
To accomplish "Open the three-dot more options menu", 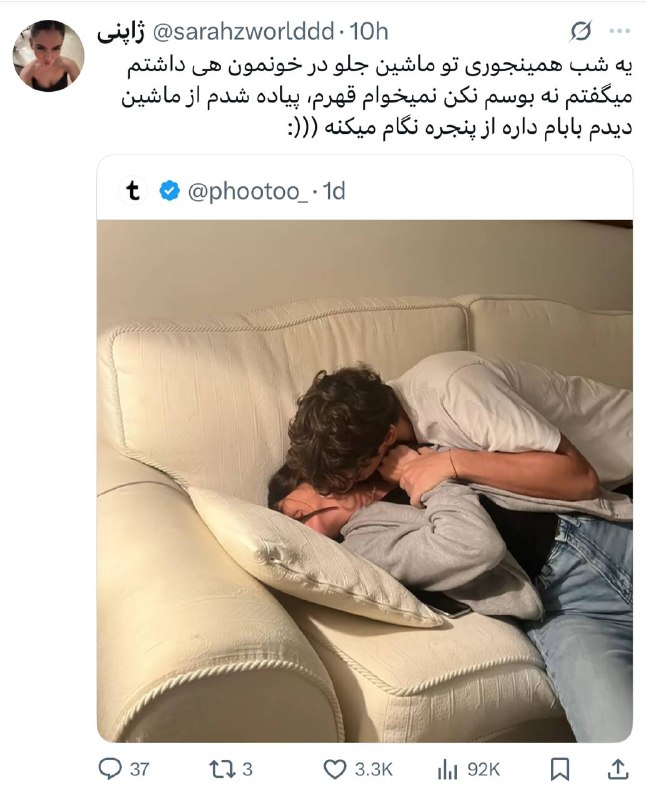I will pos(619,31).
